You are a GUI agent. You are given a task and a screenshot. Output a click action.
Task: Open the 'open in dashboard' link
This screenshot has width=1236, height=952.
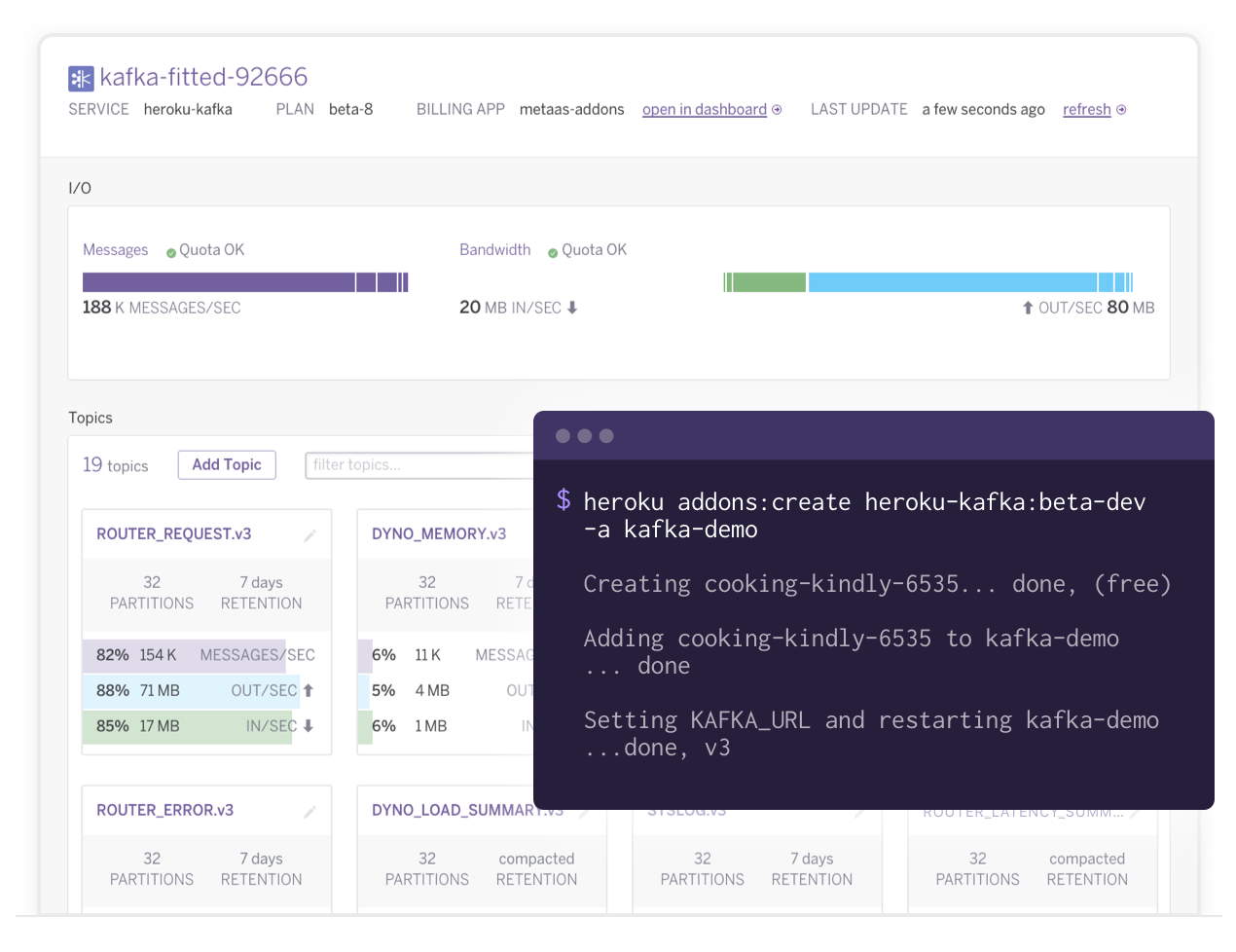[705, 109]
